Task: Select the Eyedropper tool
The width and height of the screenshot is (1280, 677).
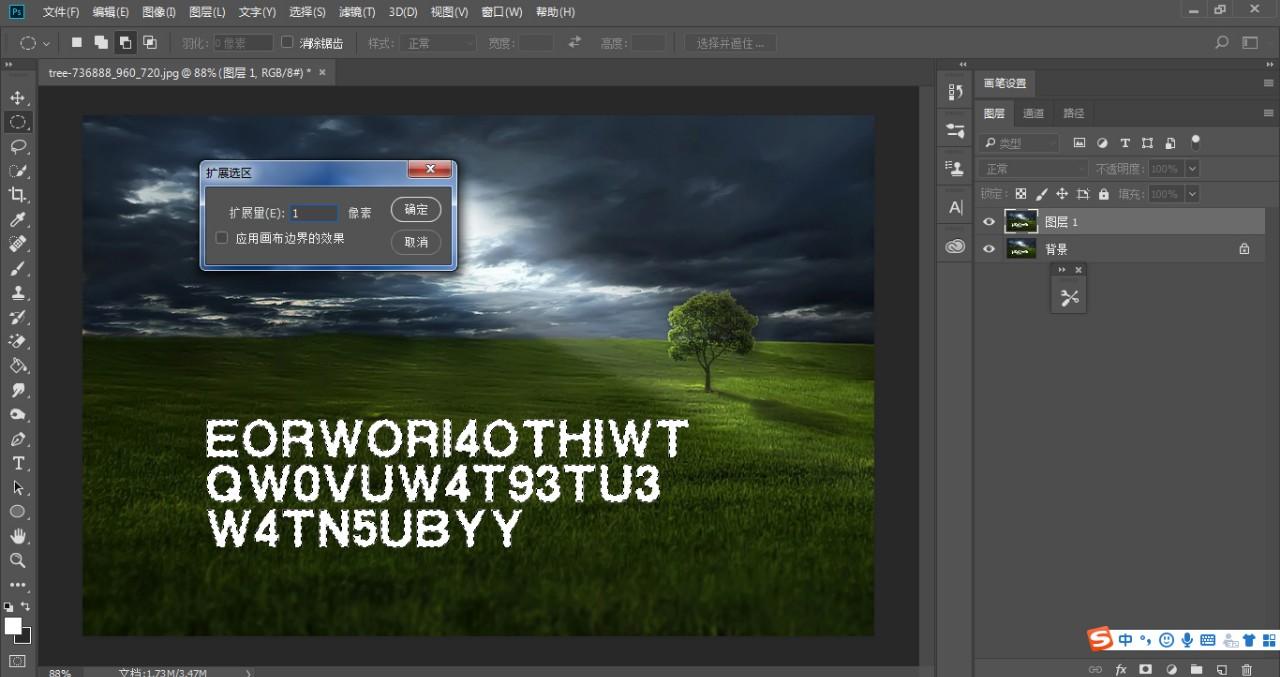Action: click(17, 220)
